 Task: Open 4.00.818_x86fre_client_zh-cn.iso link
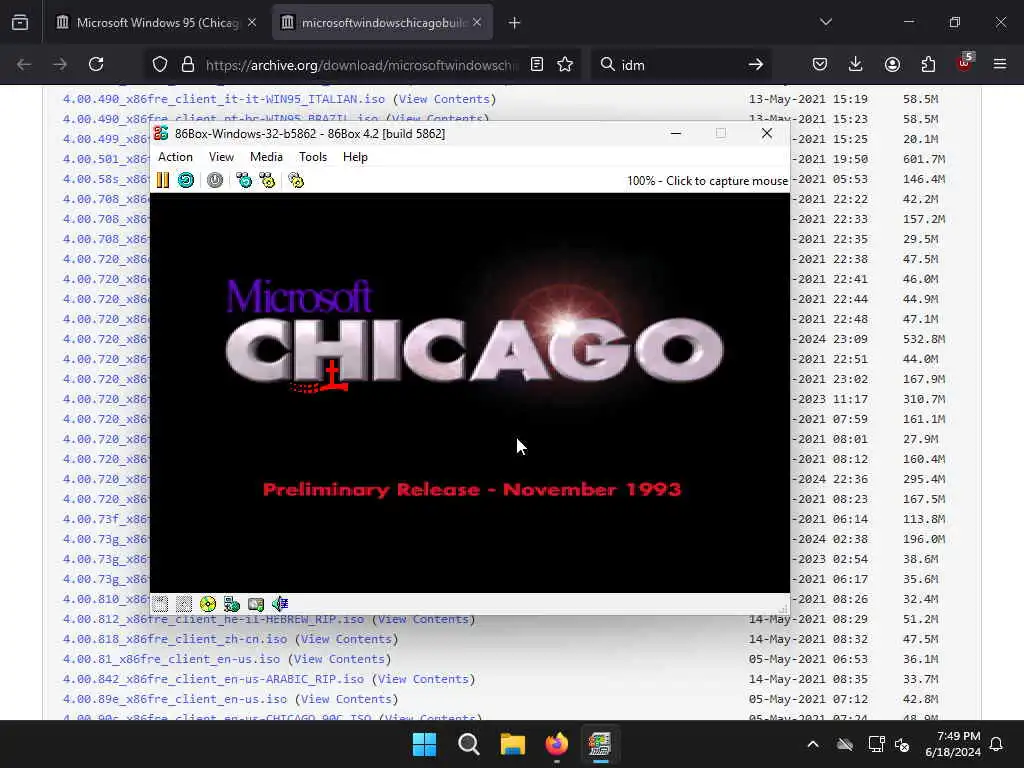click(174, 639)
